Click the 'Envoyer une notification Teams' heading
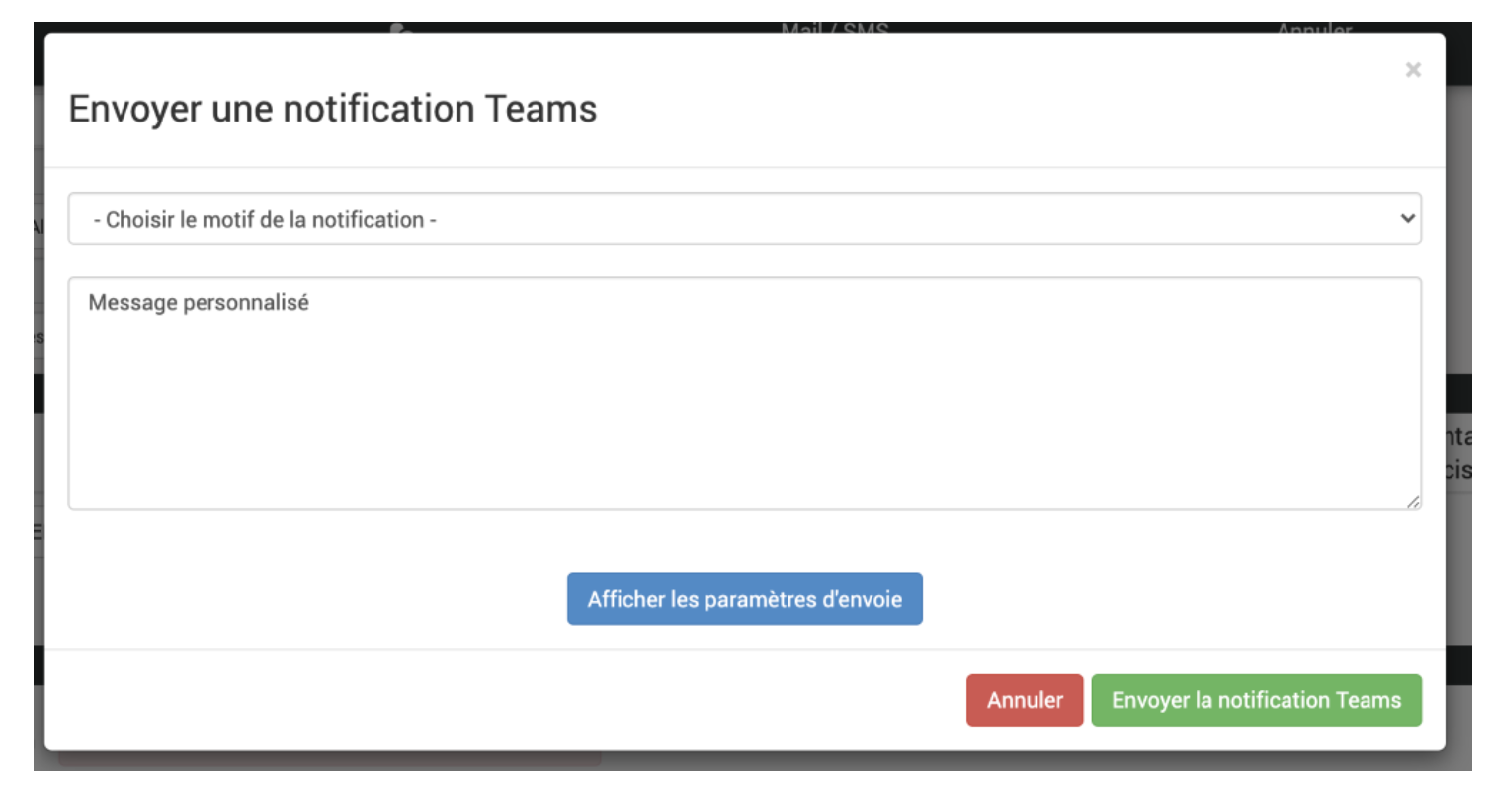This screenshot has width=1494, height=812. pos(333,109)
